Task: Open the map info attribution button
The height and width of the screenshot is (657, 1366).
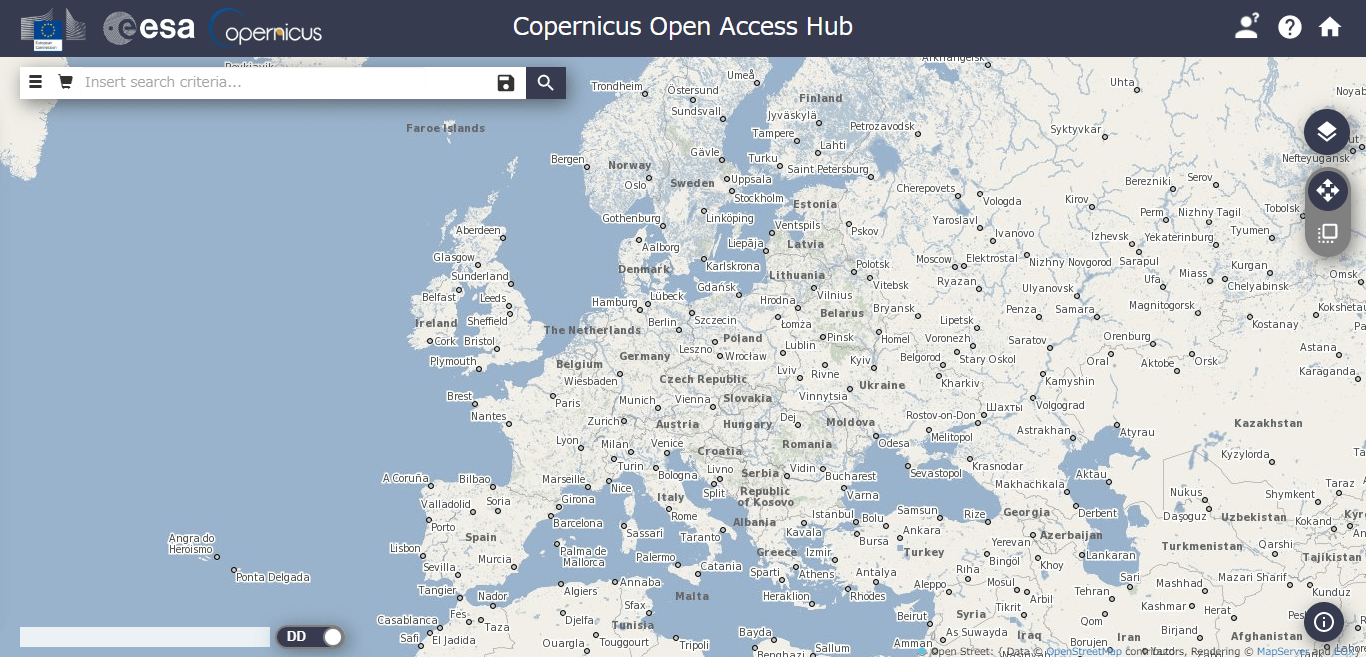Action: click(x=1324, y=622)
